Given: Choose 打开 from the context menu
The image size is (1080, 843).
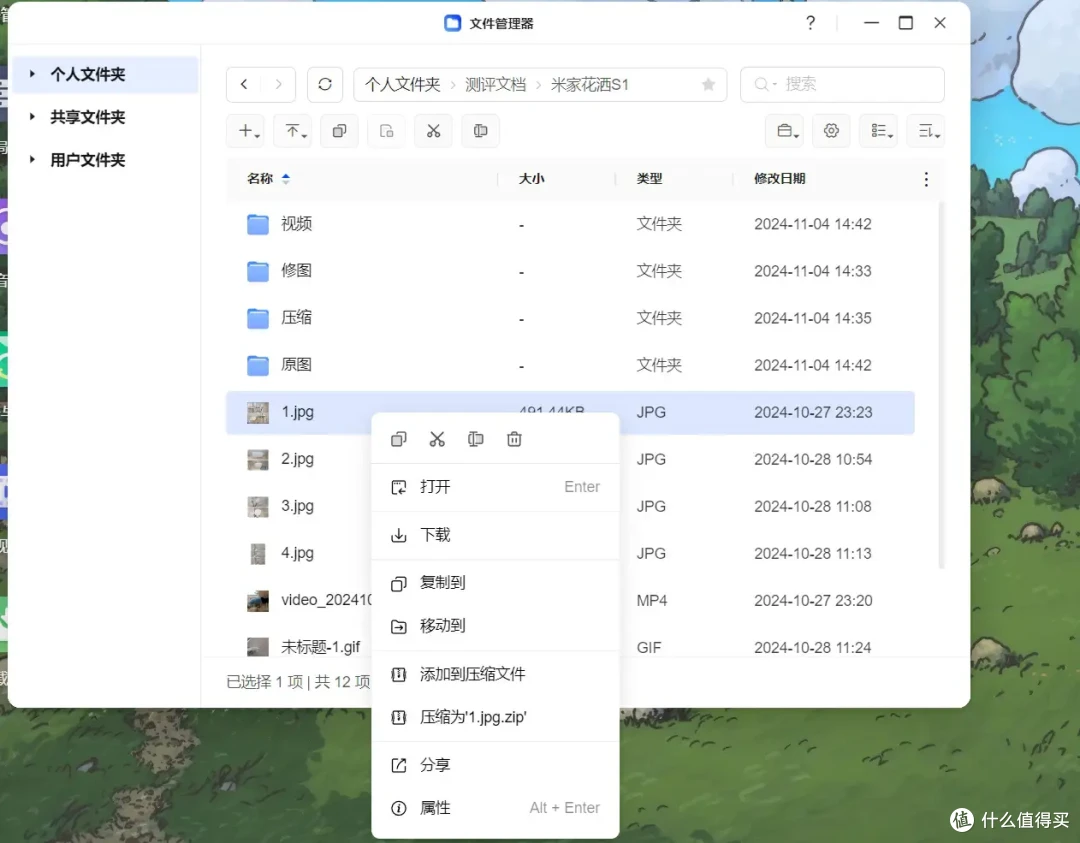Looking at the screenshot, I should (495, 487).
